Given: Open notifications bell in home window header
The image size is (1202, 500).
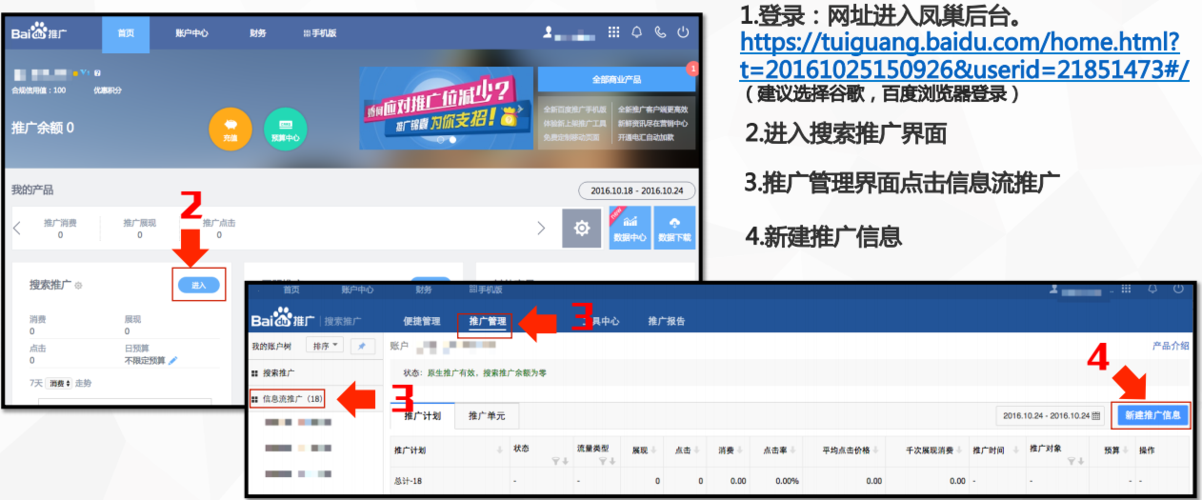Looking at the screenshot, I should click(x=637, y=32).
